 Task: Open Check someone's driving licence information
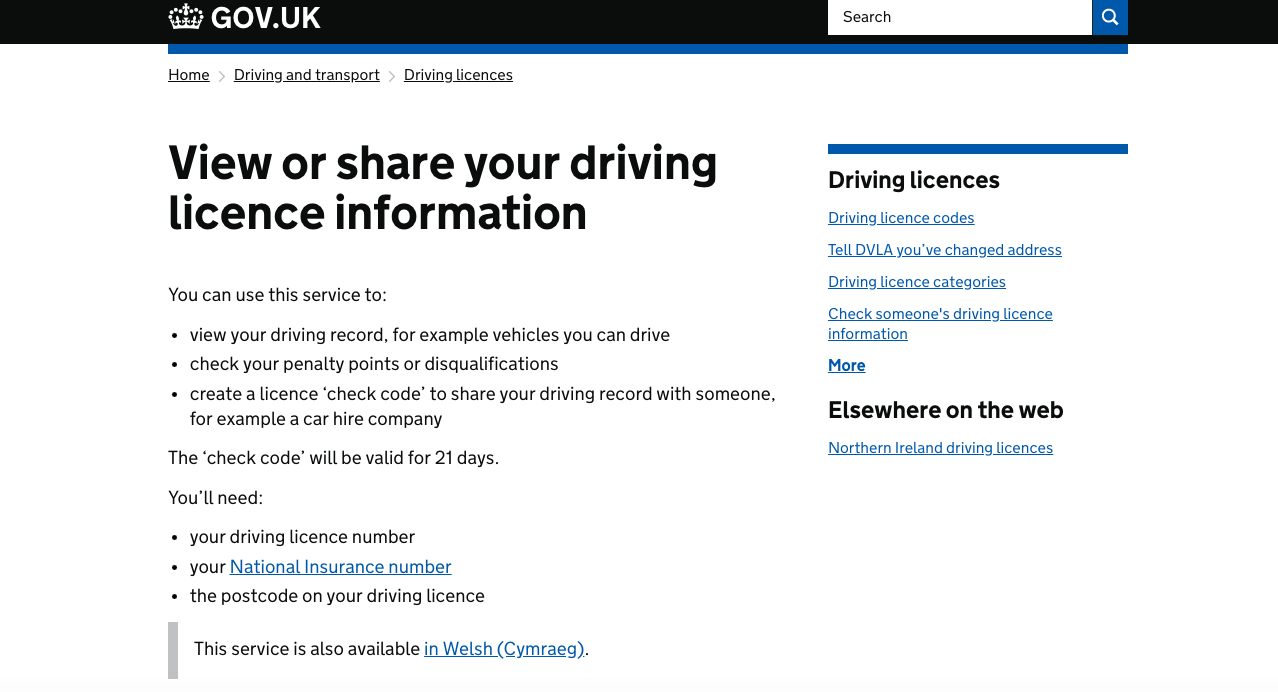(x=940, y=324)
